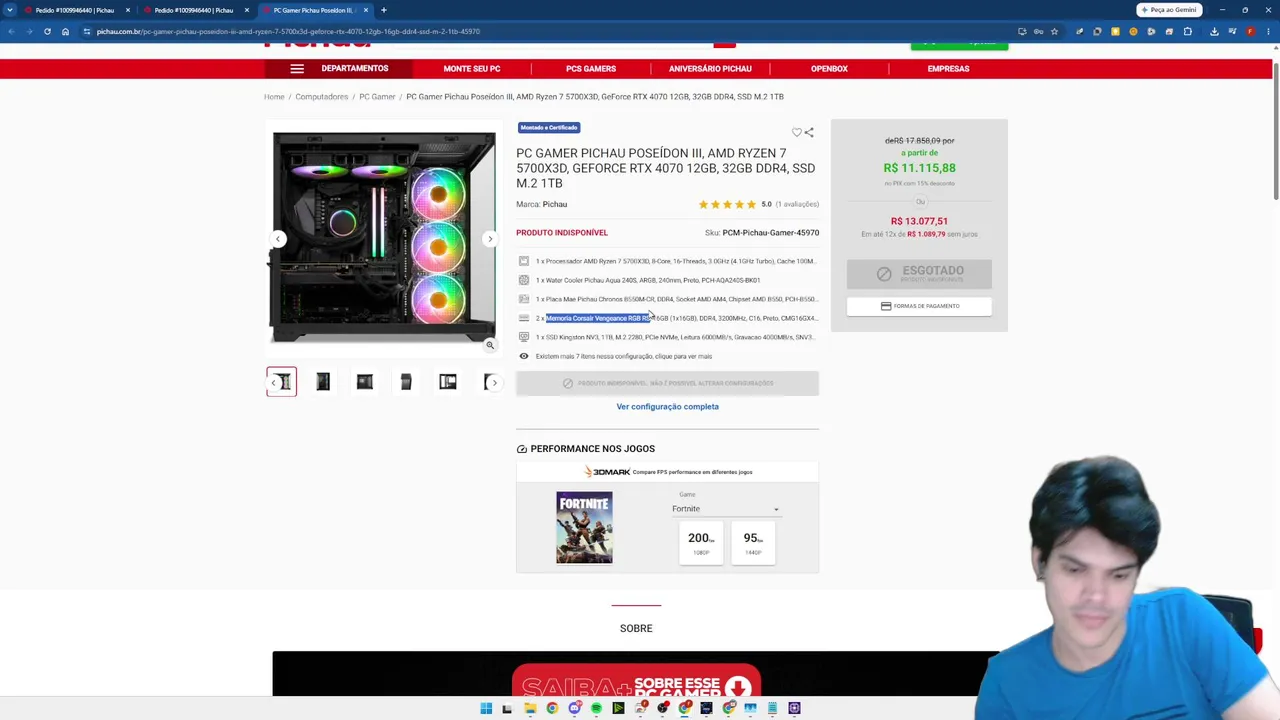Open Aniversário Pichau menu item
Image resolution: width=1280 pixels, height=720 pixels.
[x=710, y=69]
